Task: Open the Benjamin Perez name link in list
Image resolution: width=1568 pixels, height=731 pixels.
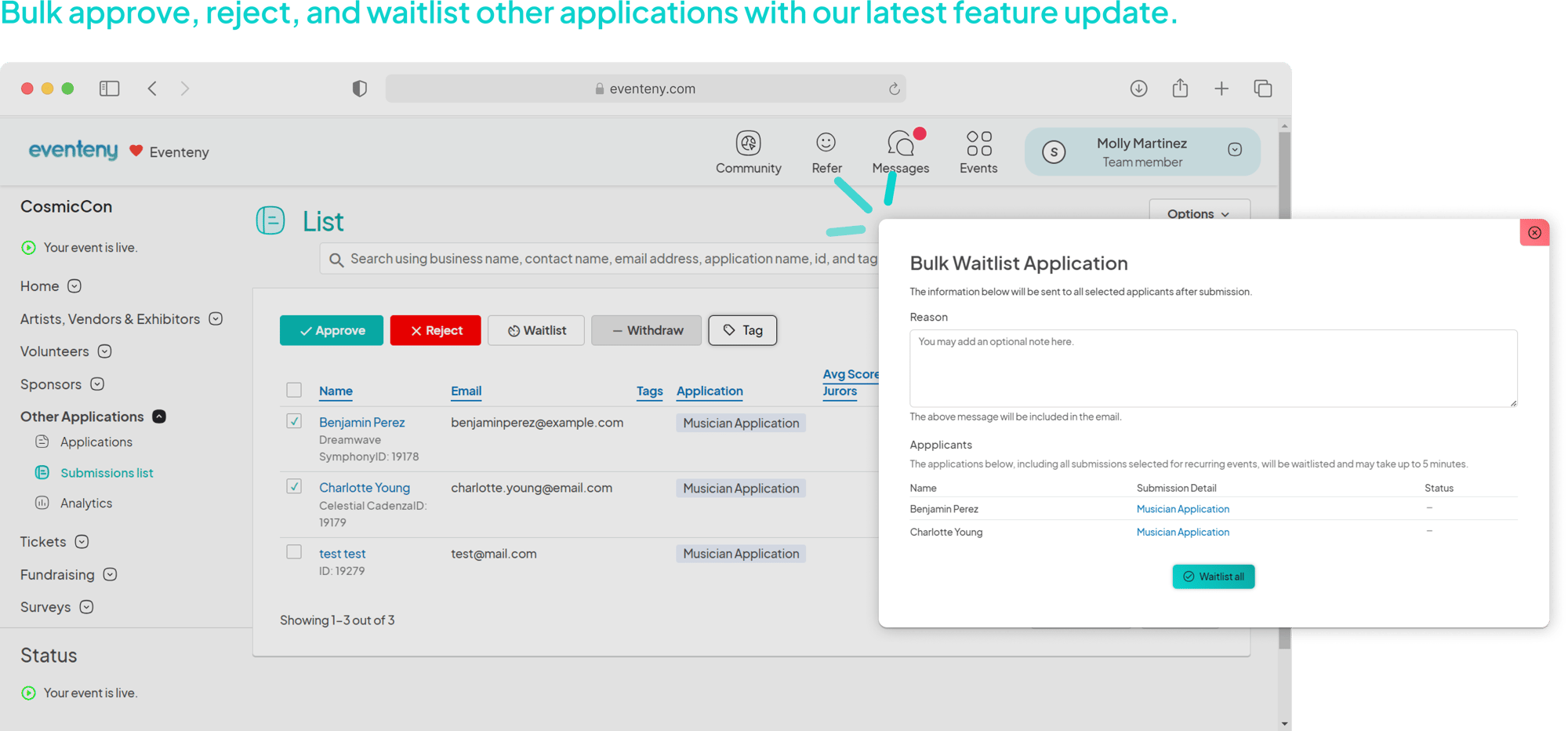Action: [x=361, y=422]
